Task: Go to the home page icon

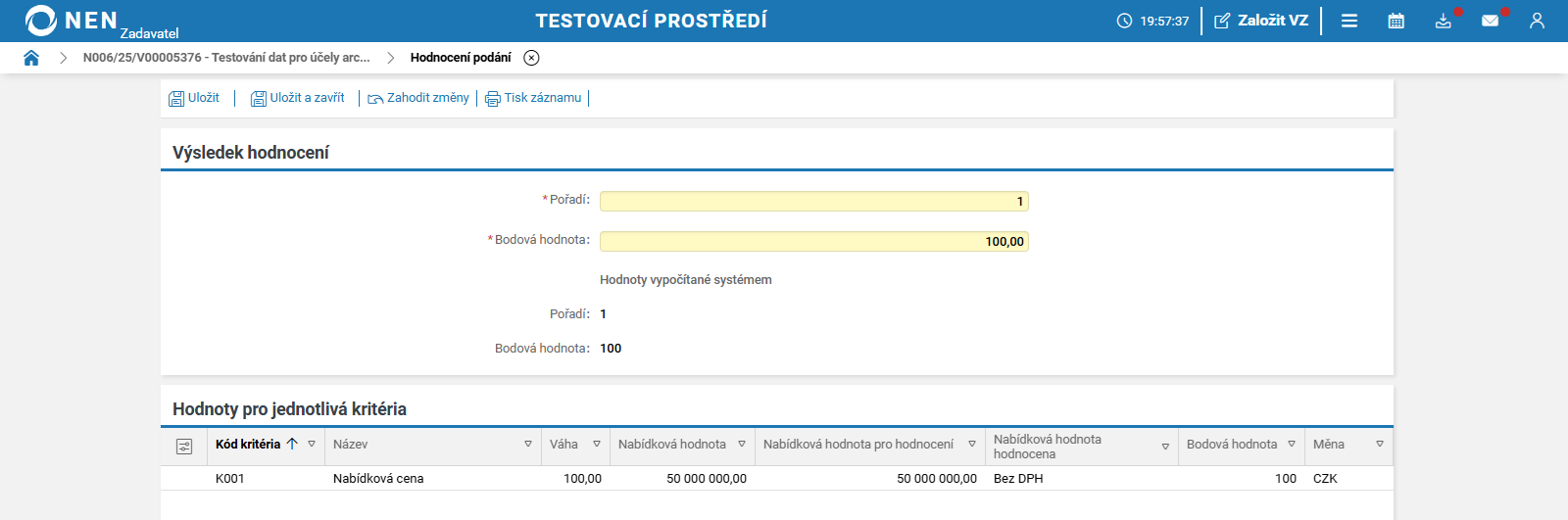Action: coord(31,58)
